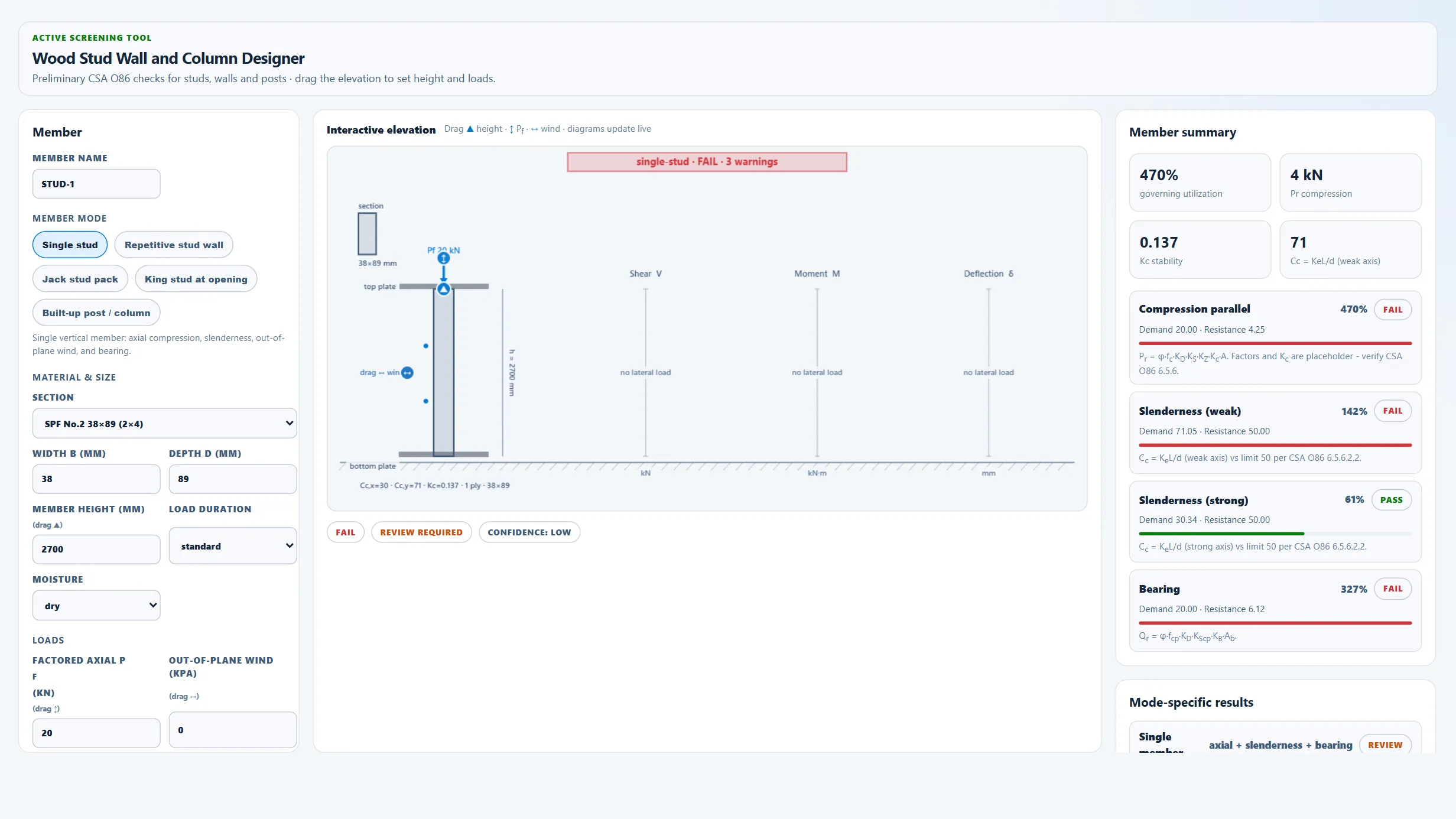Open the Section dropdown SPF No.2 38×89

[x=164, y=424]
